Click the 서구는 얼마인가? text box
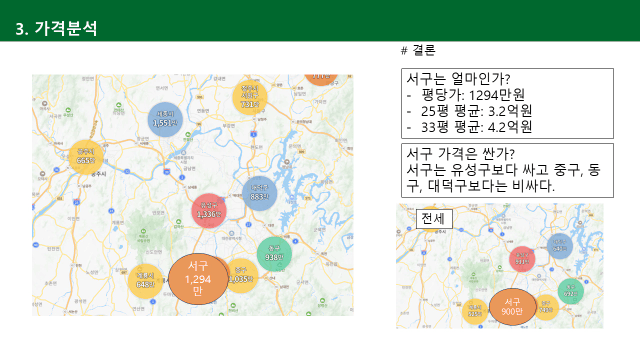This screenshot has width=640, height=360. 507,103
